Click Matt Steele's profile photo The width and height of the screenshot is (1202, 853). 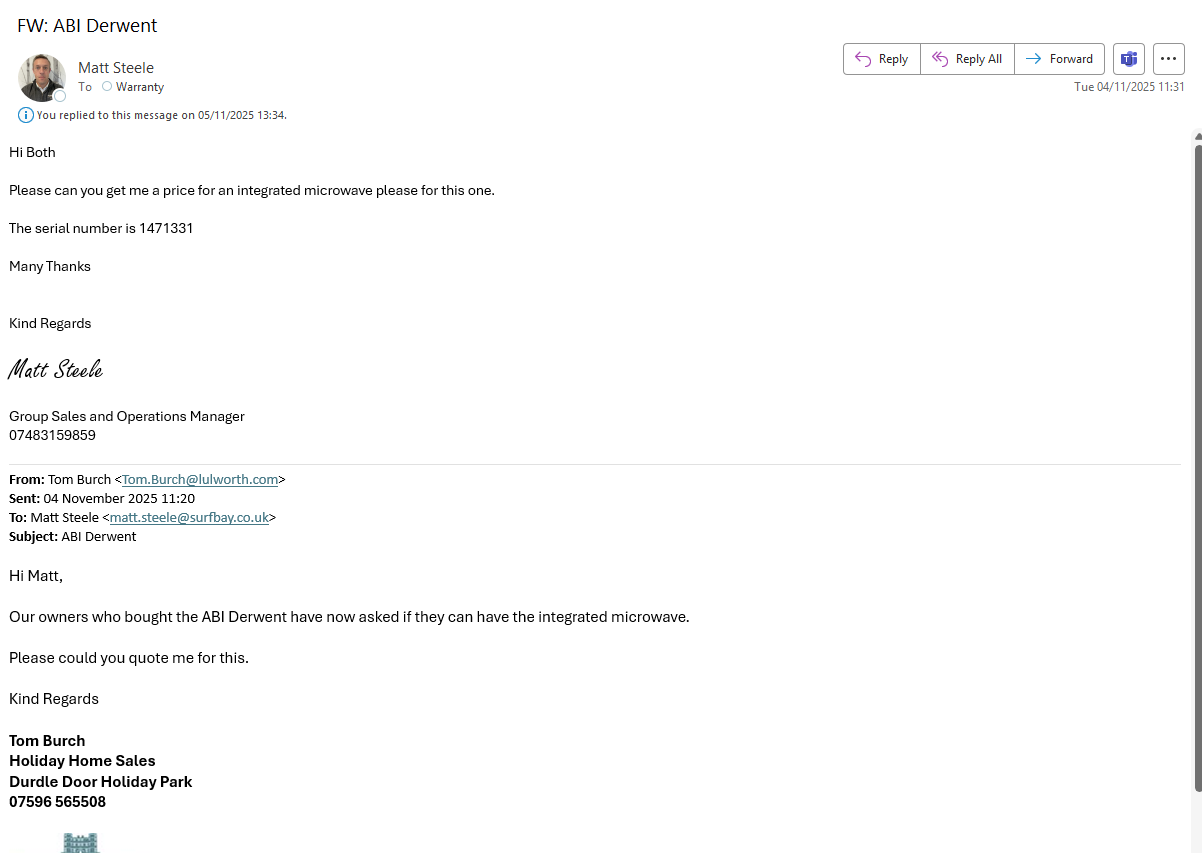[x=41, y=77]
